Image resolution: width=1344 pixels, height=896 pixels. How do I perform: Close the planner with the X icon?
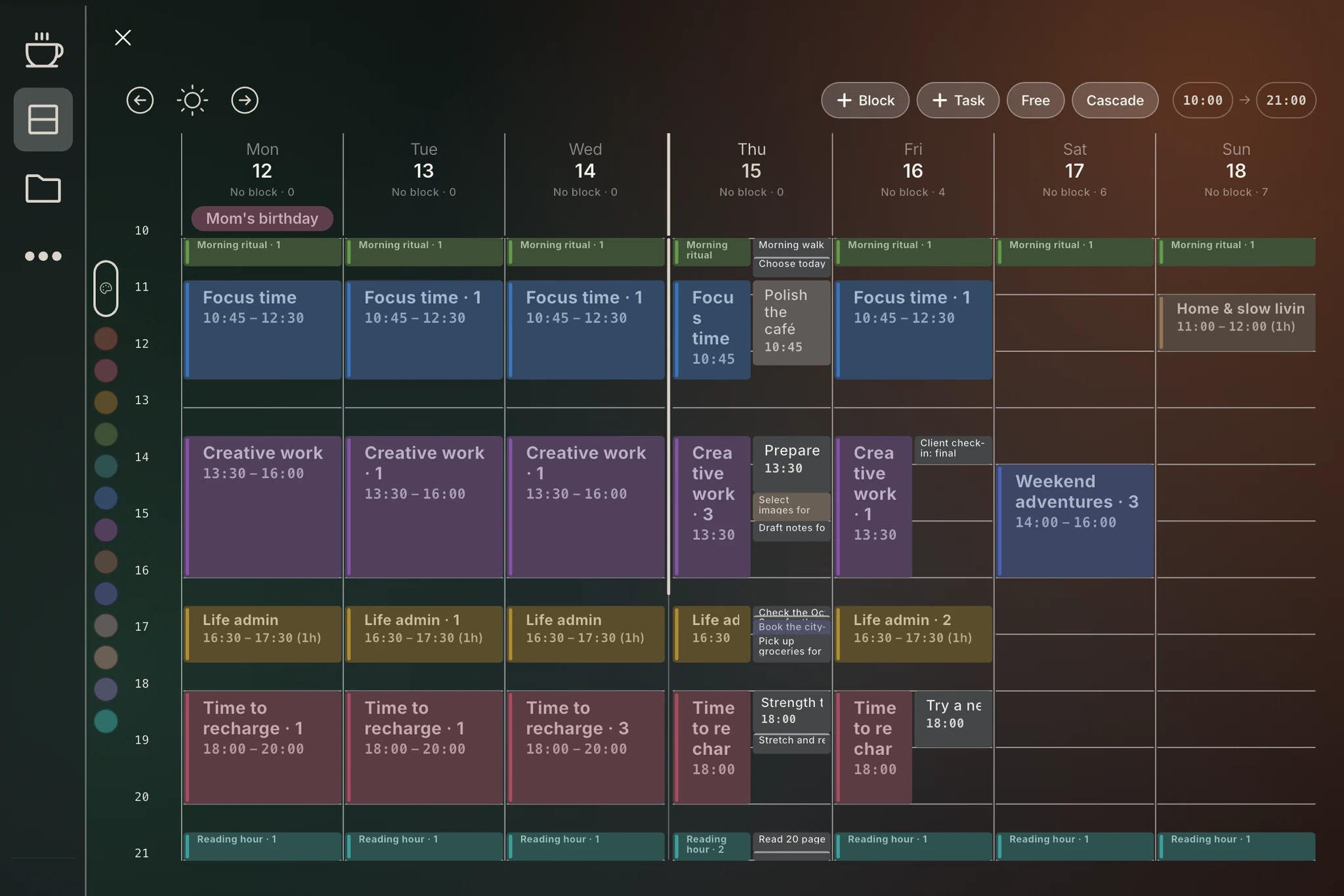pos(123,37)
